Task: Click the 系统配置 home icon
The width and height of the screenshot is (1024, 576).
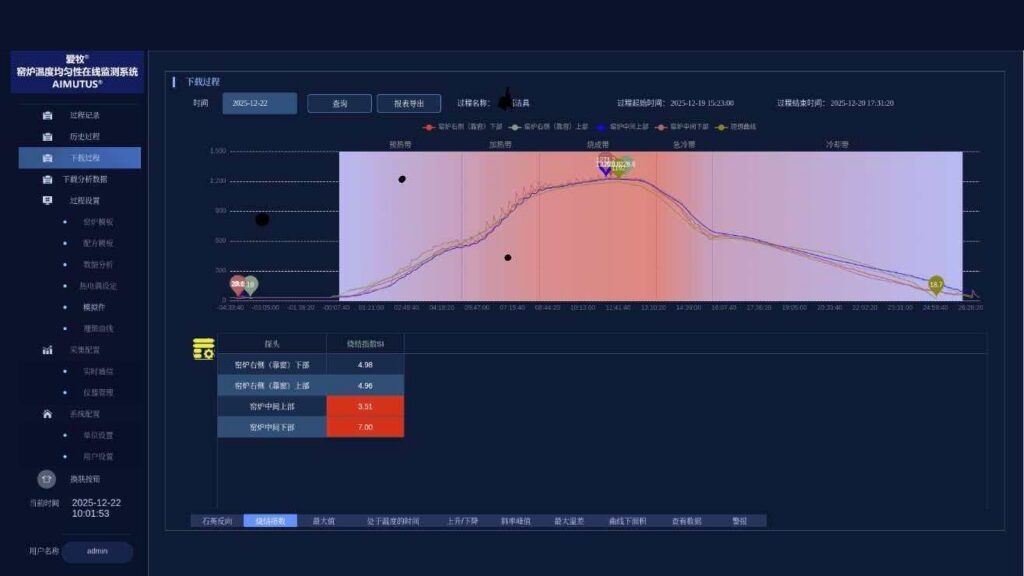Action: point(47,414)
